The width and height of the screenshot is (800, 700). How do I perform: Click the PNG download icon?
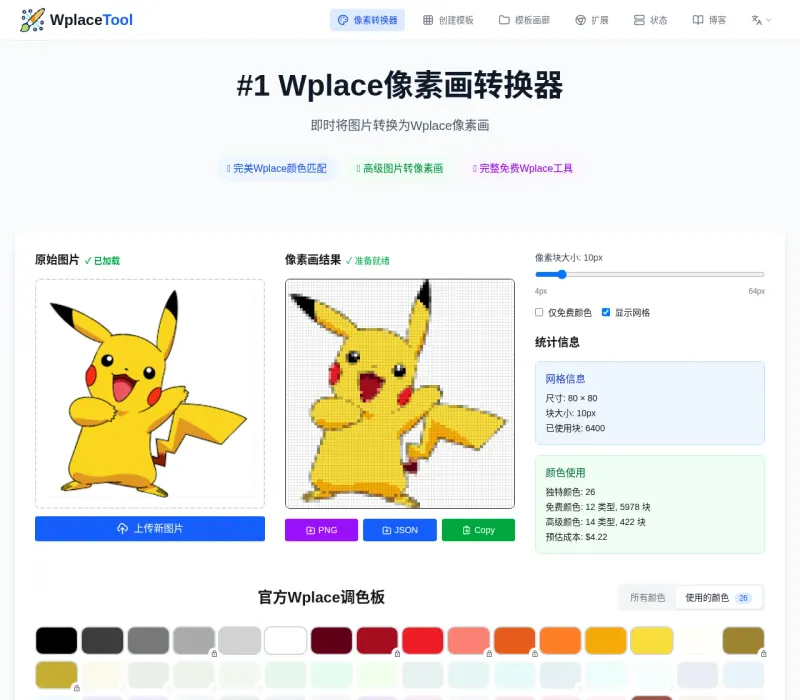[x=310, y=531]
